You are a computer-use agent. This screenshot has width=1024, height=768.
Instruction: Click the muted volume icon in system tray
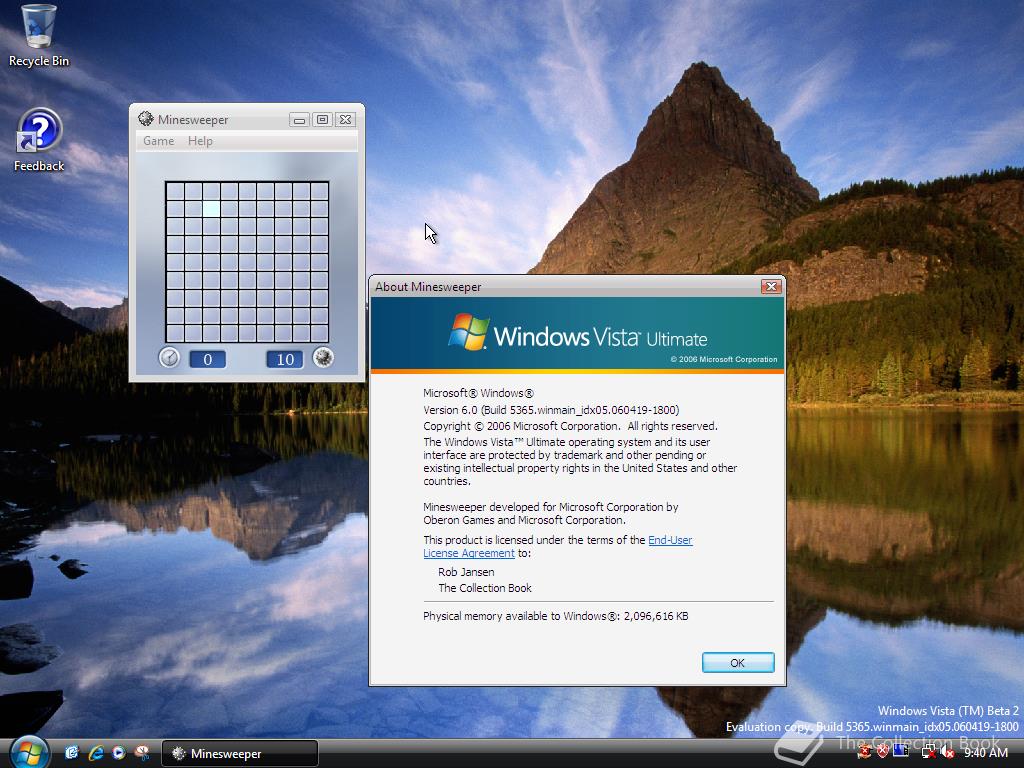[x=948, y=753]
